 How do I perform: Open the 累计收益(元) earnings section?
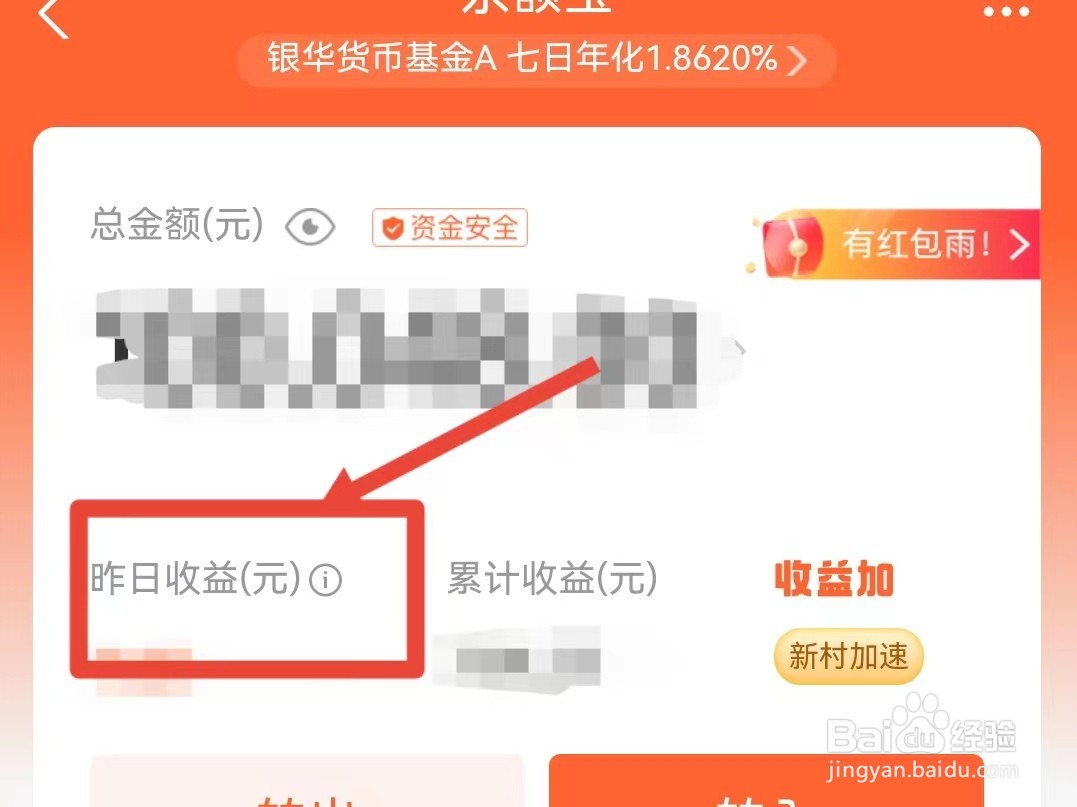pyautogui.click(x=552, y=578)
